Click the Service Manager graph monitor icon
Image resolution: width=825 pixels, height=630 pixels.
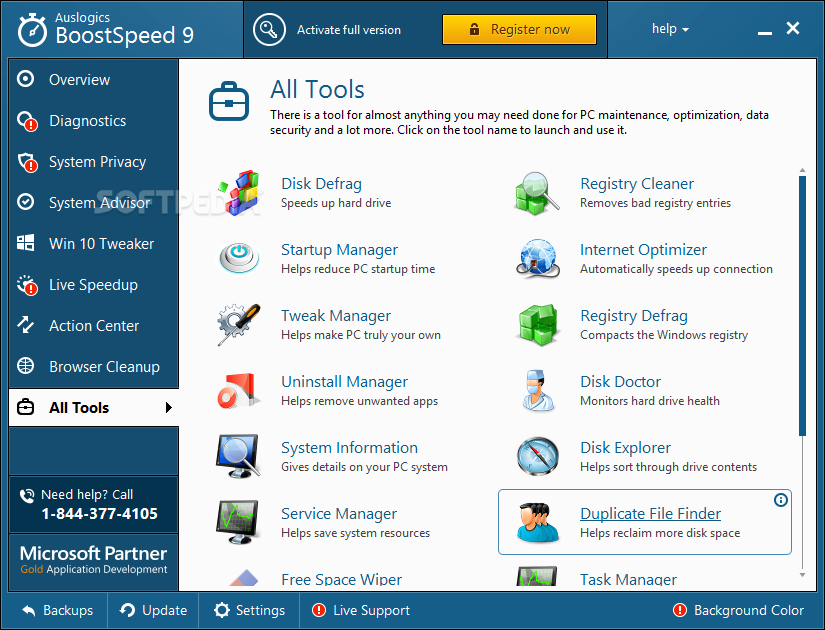(238, 522)
